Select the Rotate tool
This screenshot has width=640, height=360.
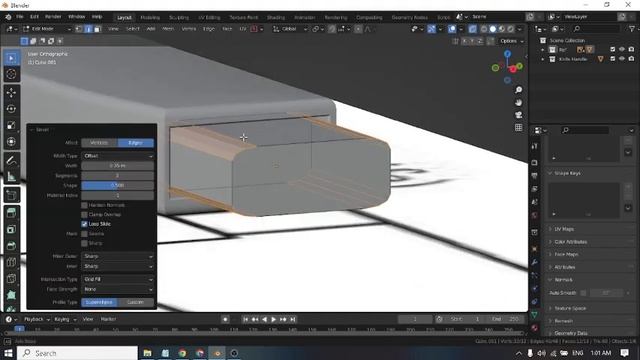click(11, 109)
